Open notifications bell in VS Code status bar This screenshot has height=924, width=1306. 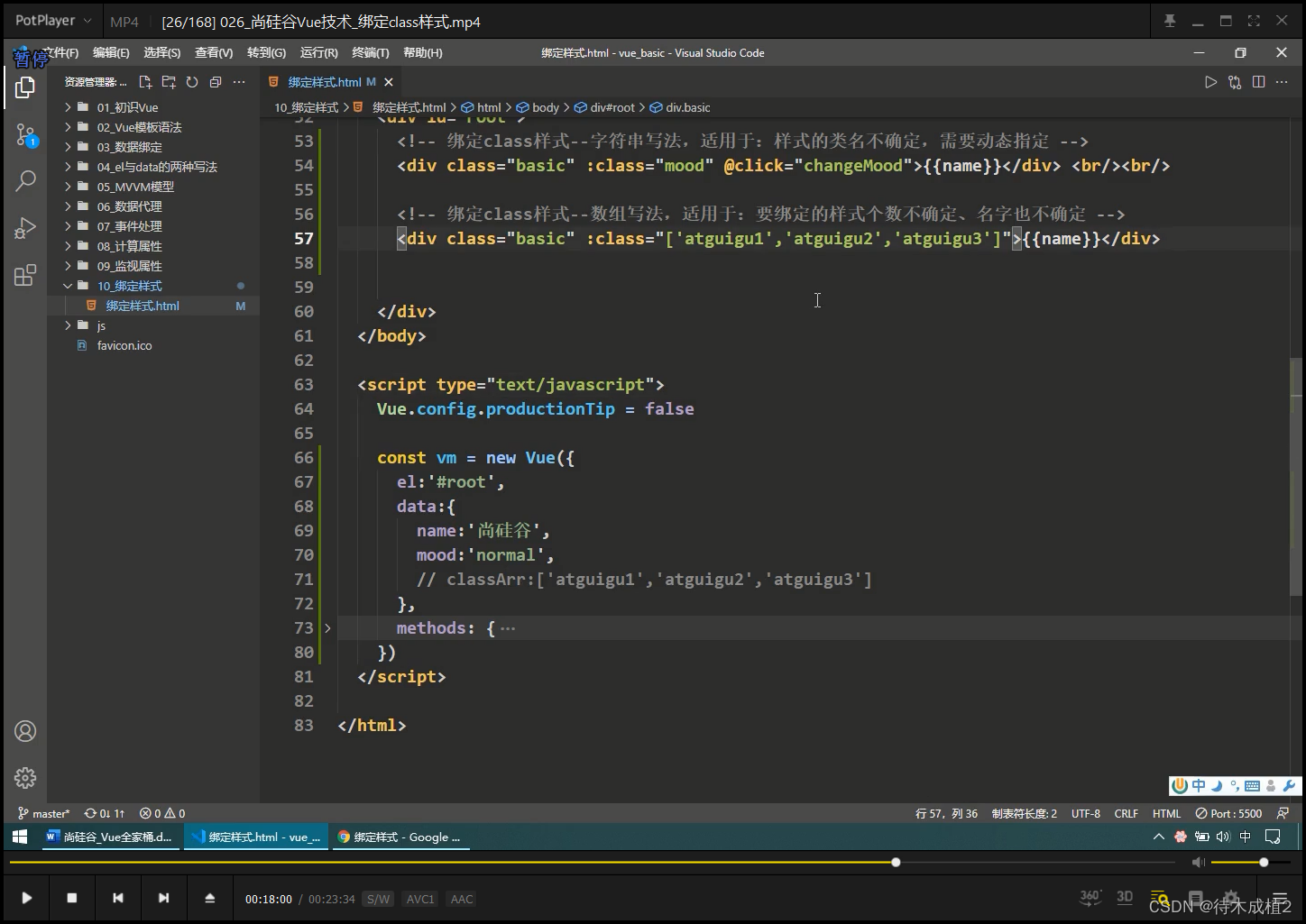[1283, 813]
